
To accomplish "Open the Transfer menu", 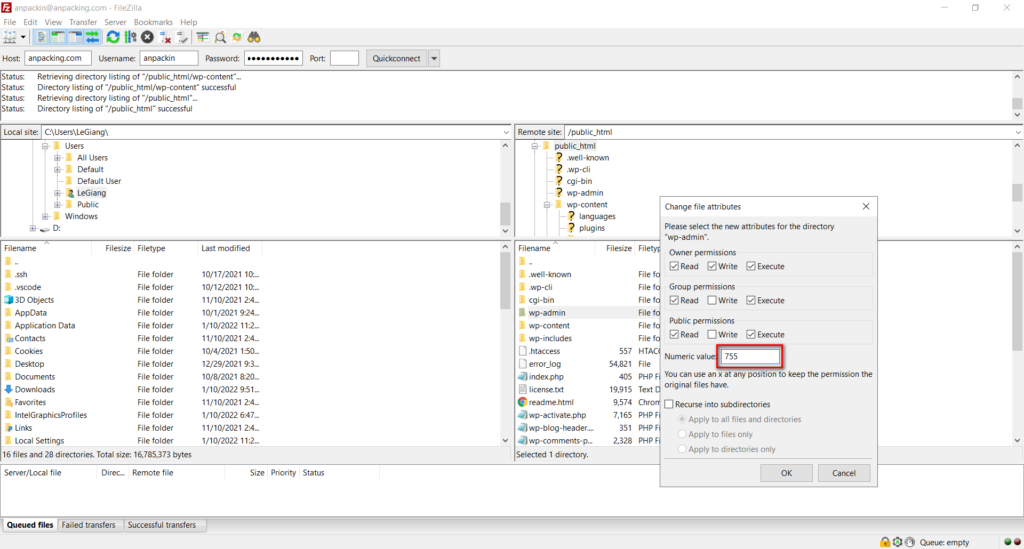I will (83, 22).
